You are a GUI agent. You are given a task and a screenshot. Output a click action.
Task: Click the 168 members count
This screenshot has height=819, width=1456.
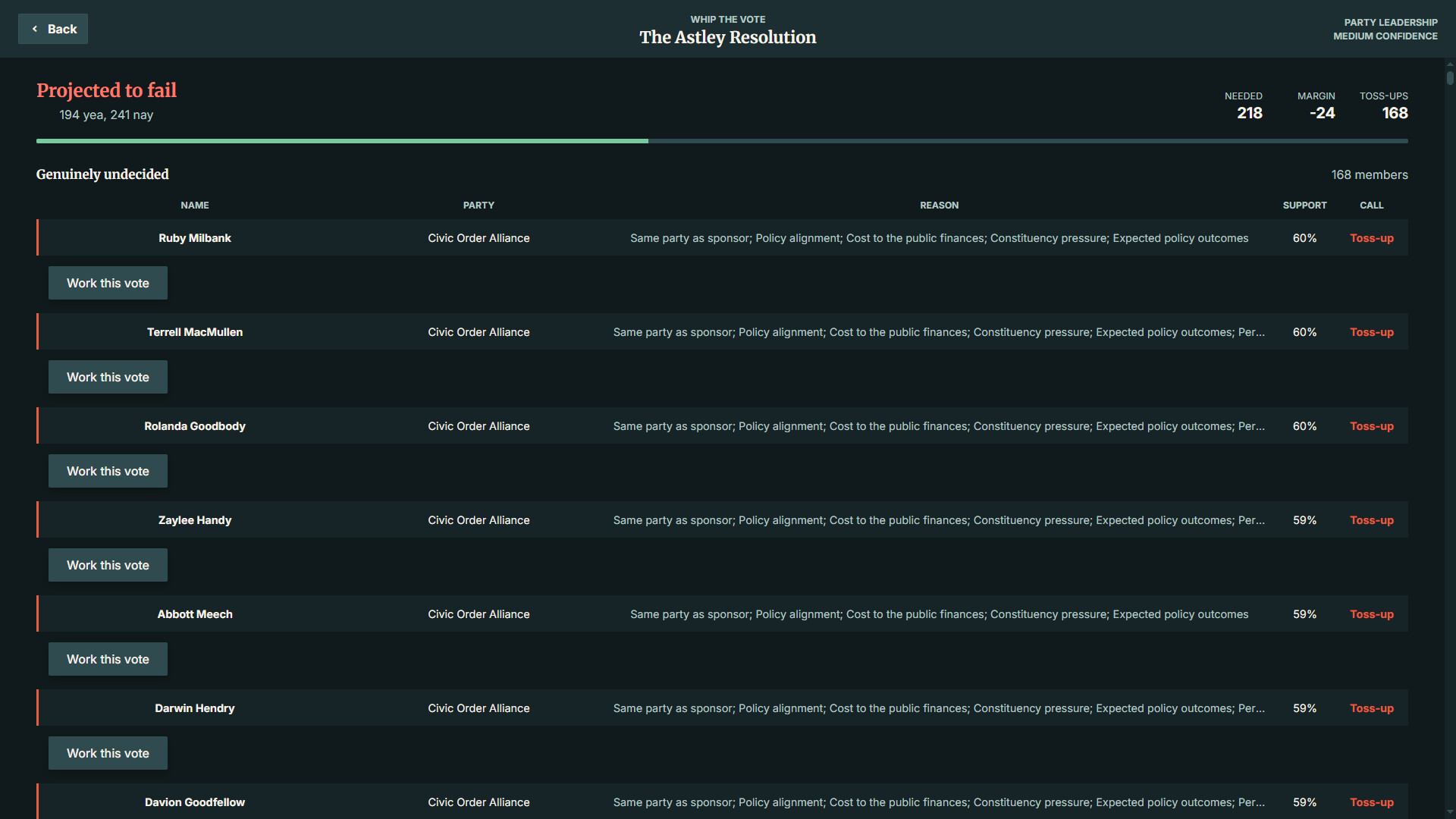point(1370,175)
